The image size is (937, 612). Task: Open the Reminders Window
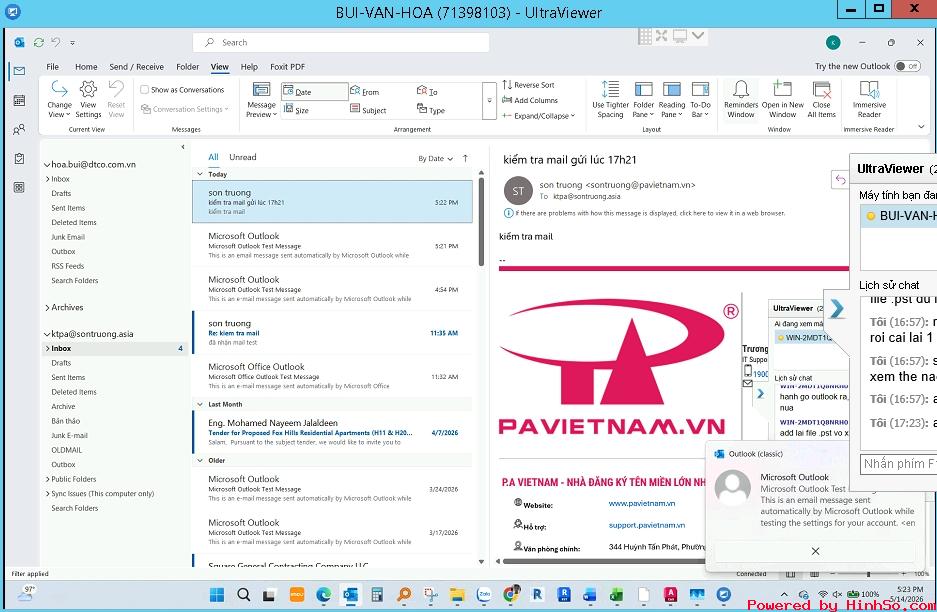[x=741, y=99]
